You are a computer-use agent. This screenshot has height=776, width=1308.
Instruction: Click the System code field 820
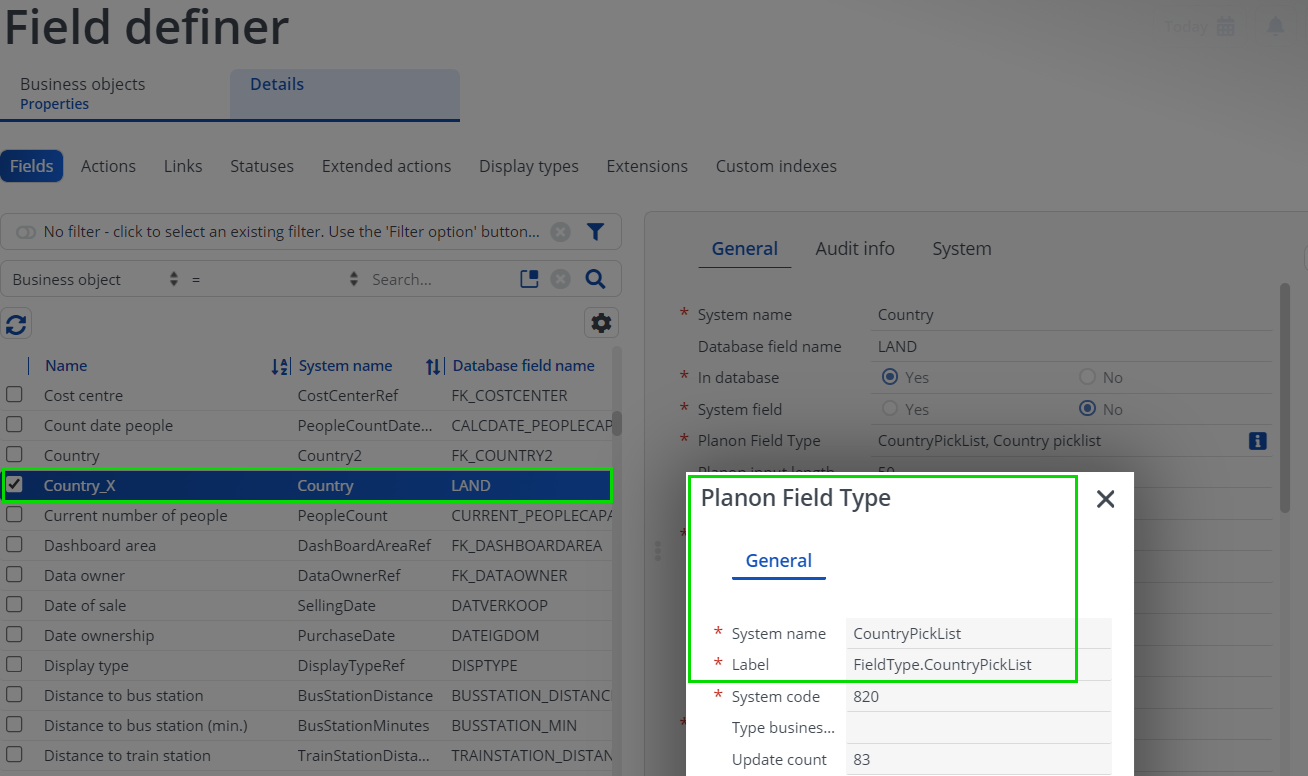(978, 697)
